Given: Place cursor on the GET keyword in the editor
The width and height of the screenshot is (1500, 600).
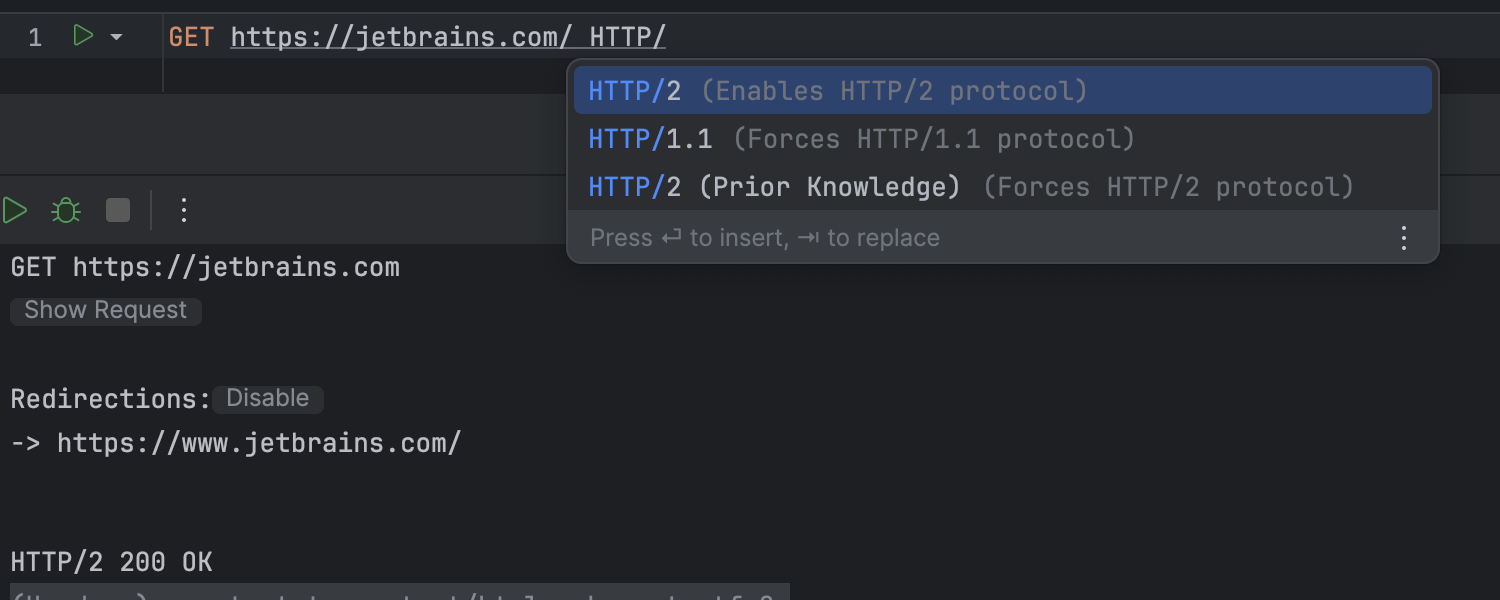Looking at the screenshot, I should pos(190,38).
